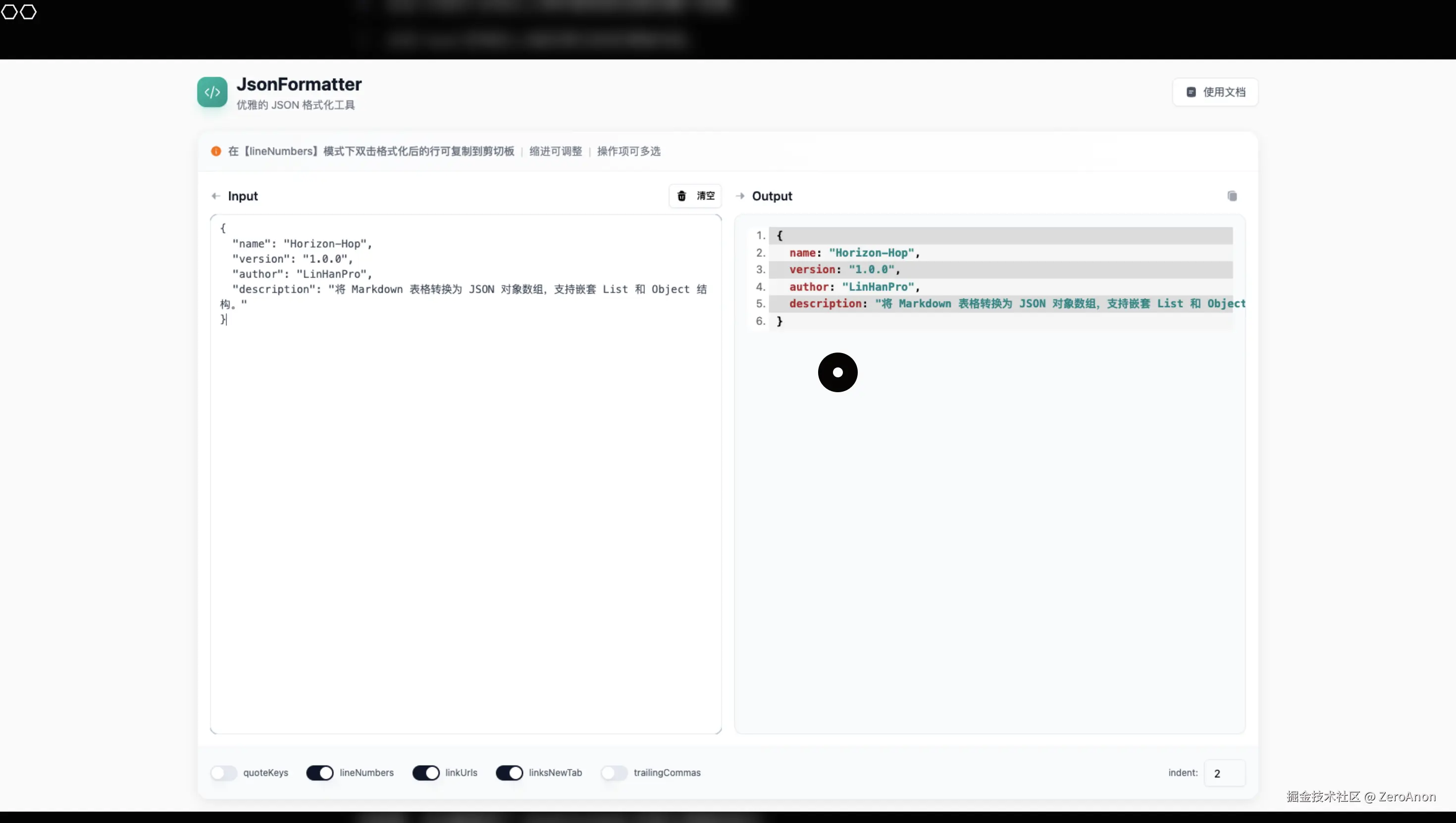Click the JsonFormatter title text
Image resolution: width=1456 pixels, height=823 pixels.
point(299,84)
